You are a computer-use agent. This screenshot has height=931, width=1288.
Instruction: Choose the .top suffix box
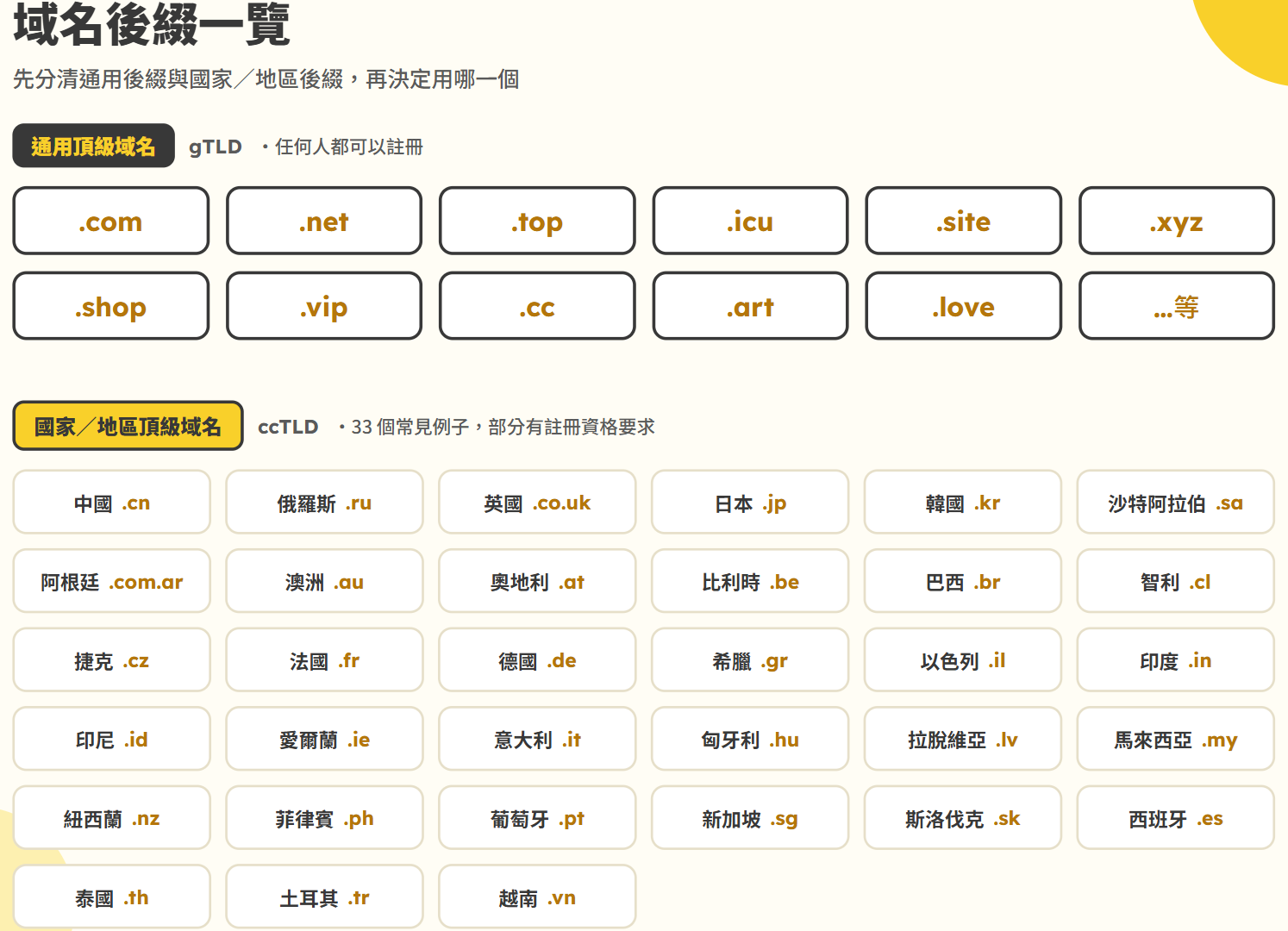click(537, 221)
